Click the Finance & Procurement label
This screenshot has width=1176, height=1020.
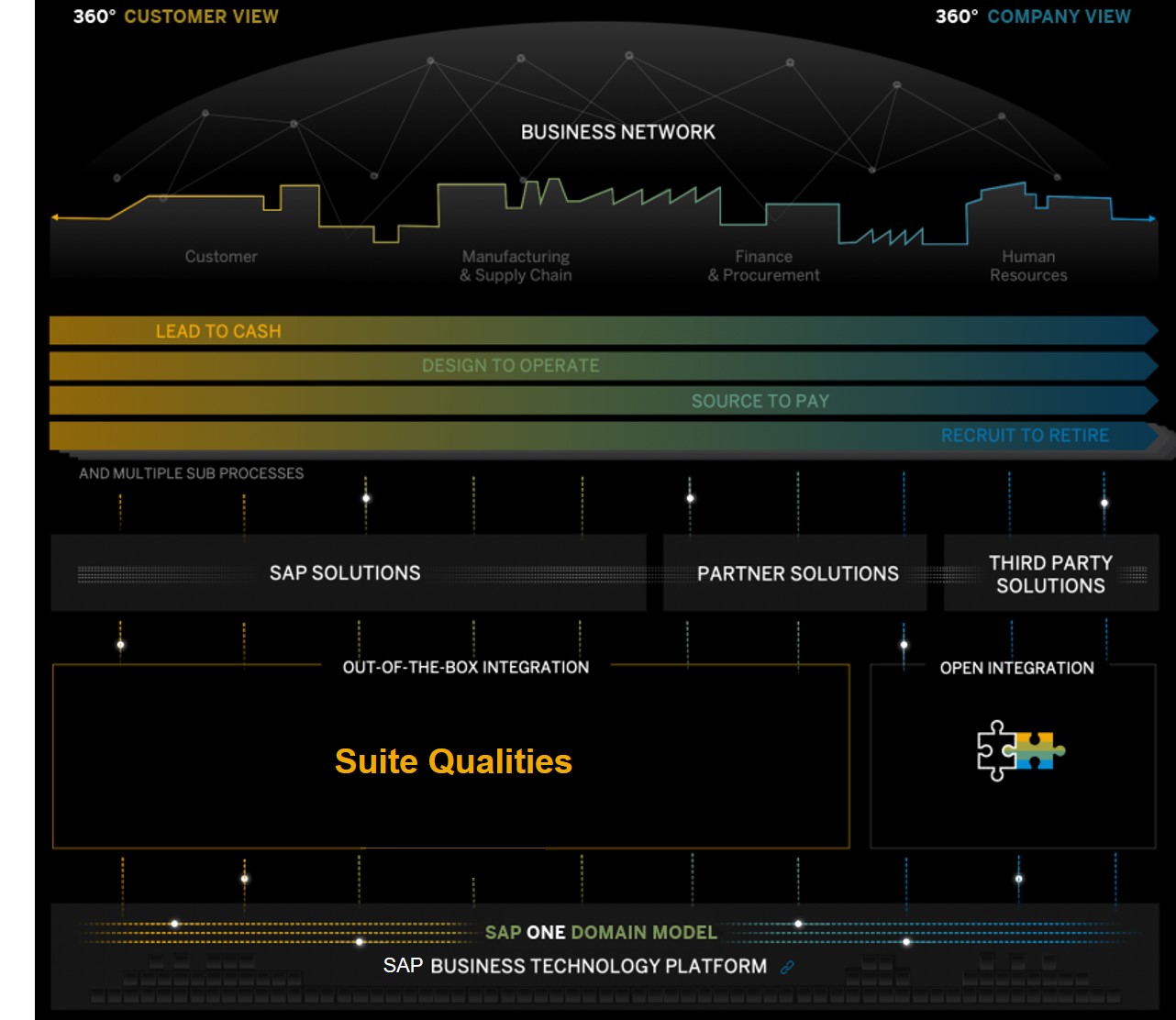[763, 266]
